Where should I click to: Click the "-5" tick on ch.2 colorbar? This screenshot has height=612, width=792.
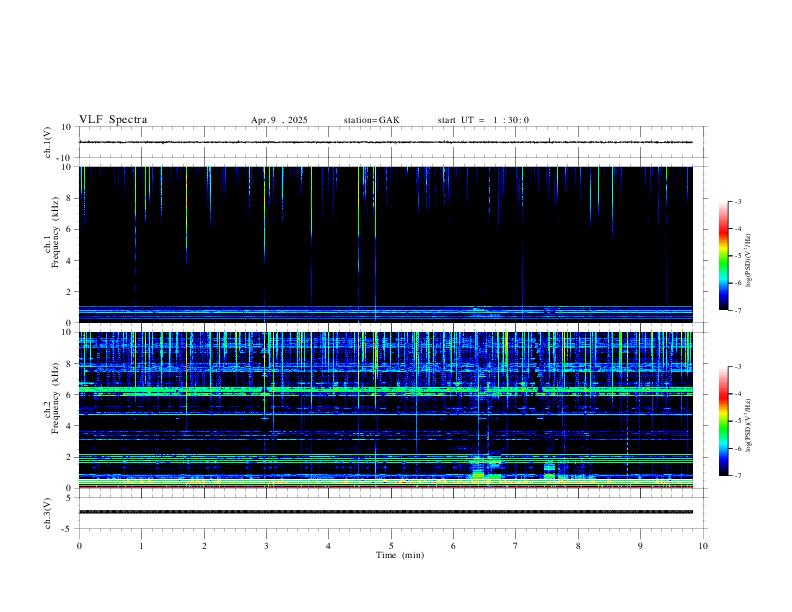738,421
